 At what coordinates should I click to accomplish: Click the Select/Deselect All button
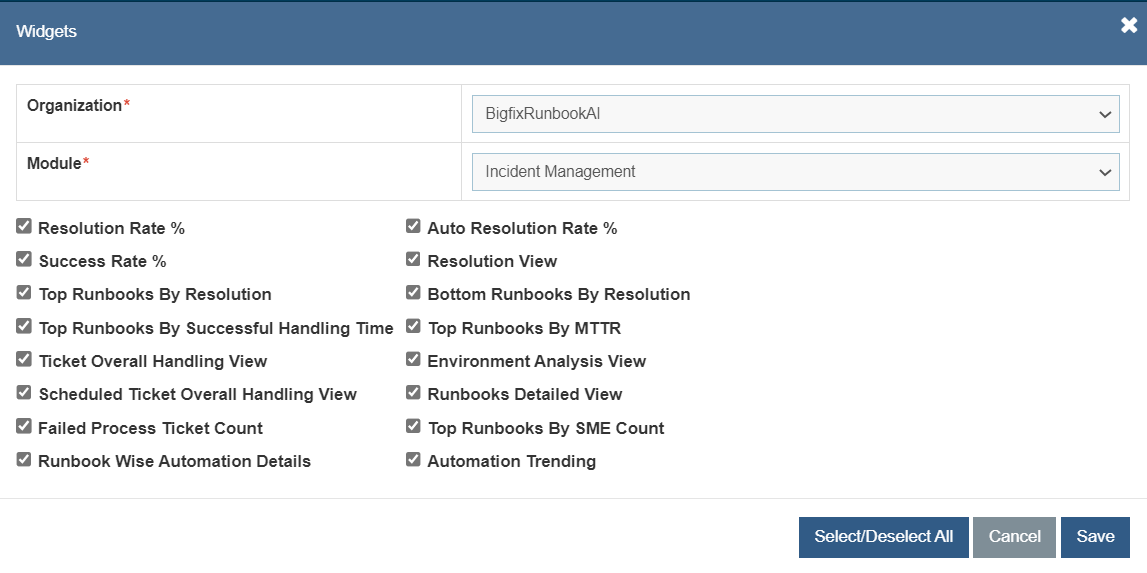point(883,537)
